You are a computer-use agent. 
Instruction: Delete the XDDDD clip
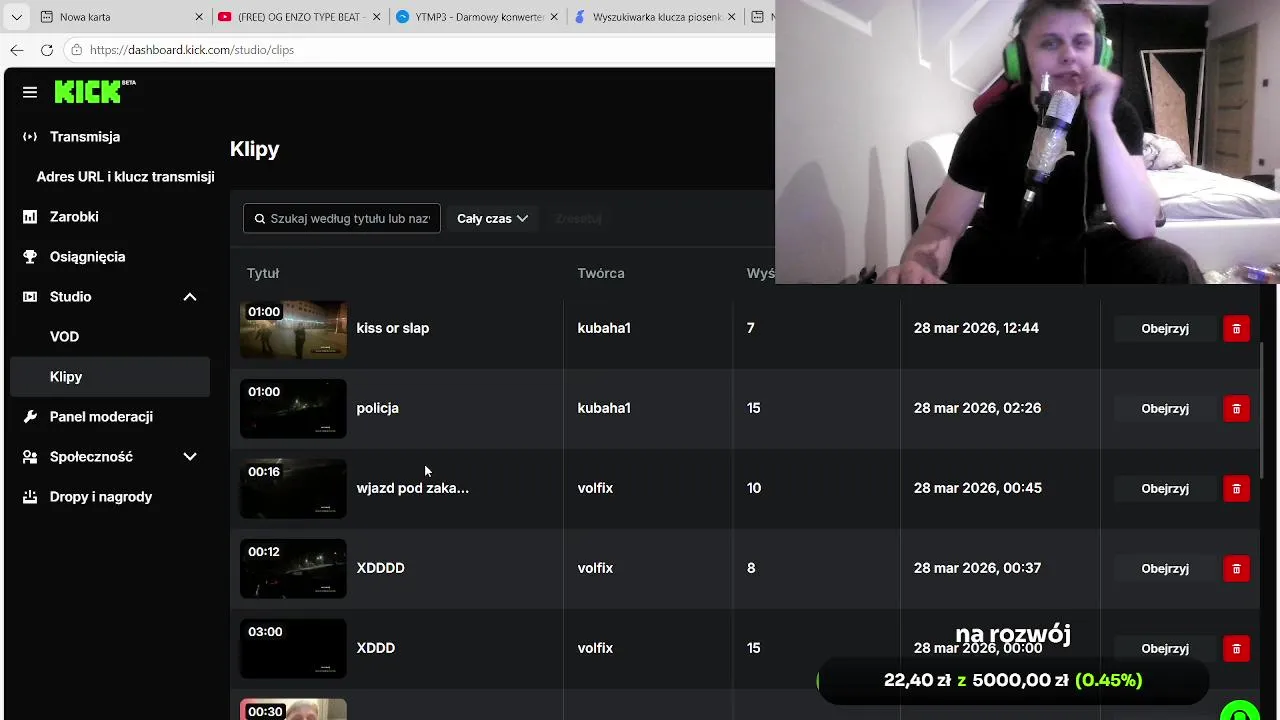click(x=1236, y=568)
